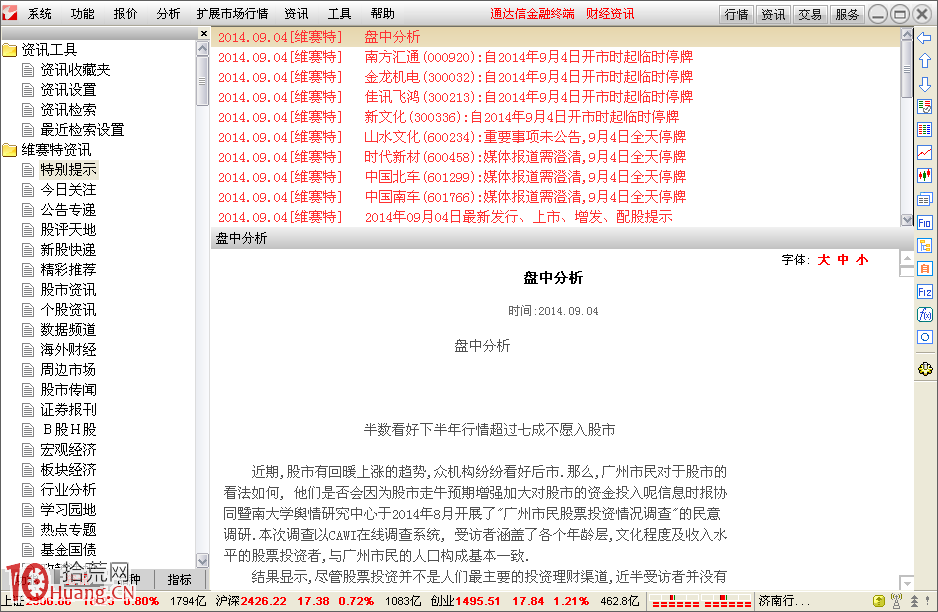Open the 分析 menu
Screen dimensions: 938x612
pos(168,14)
